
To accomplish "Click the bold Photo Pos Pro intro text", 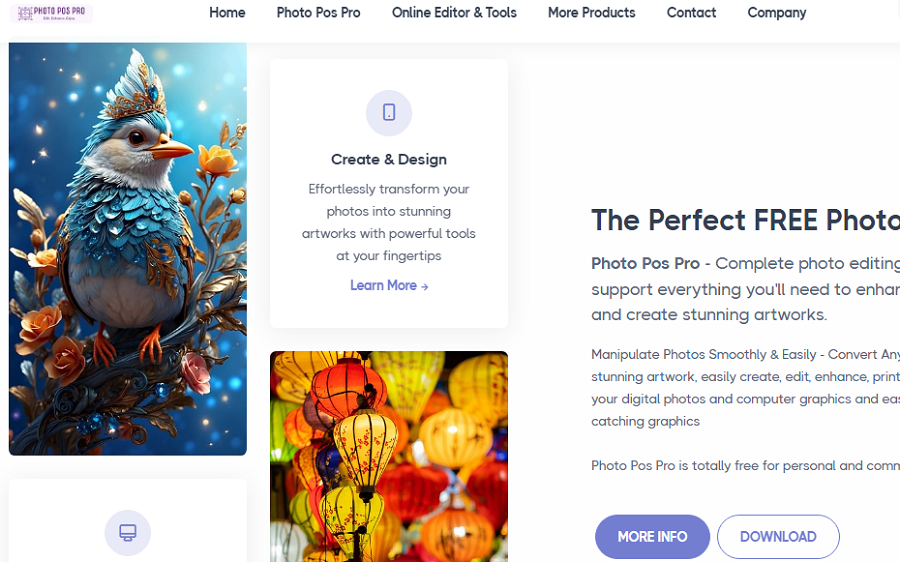I will (x=645, y=263).
